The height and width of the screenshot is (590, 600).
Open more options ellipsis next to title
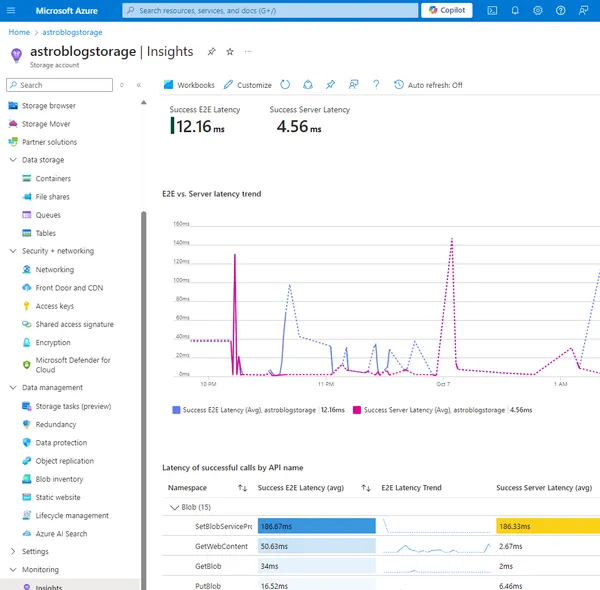248,51
